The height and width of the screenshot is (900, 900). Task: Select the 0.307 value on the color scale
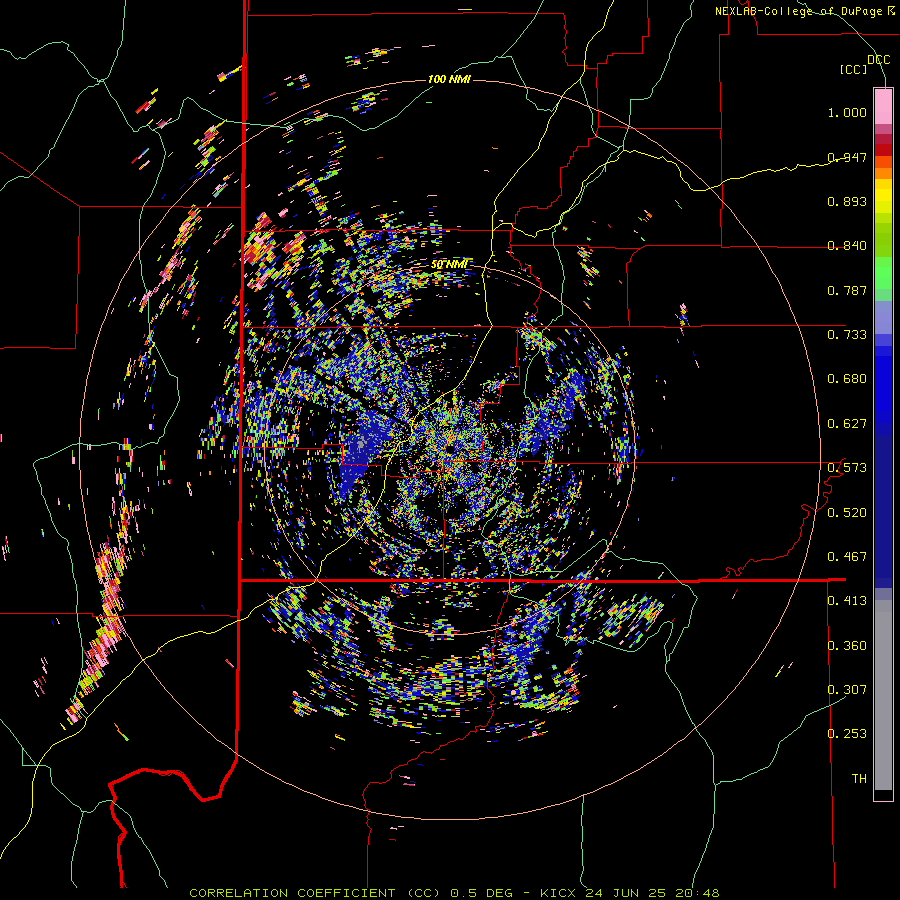(x=847, y=690)
